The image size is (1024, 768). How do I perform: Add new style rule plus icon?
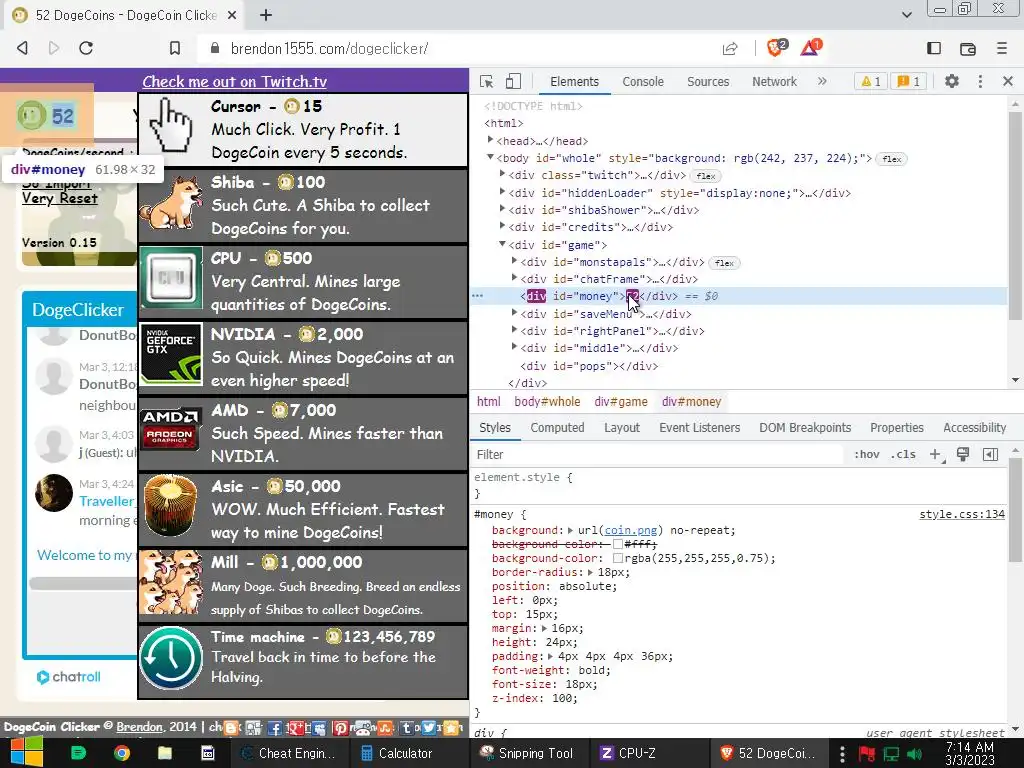[x=936, y=455]
